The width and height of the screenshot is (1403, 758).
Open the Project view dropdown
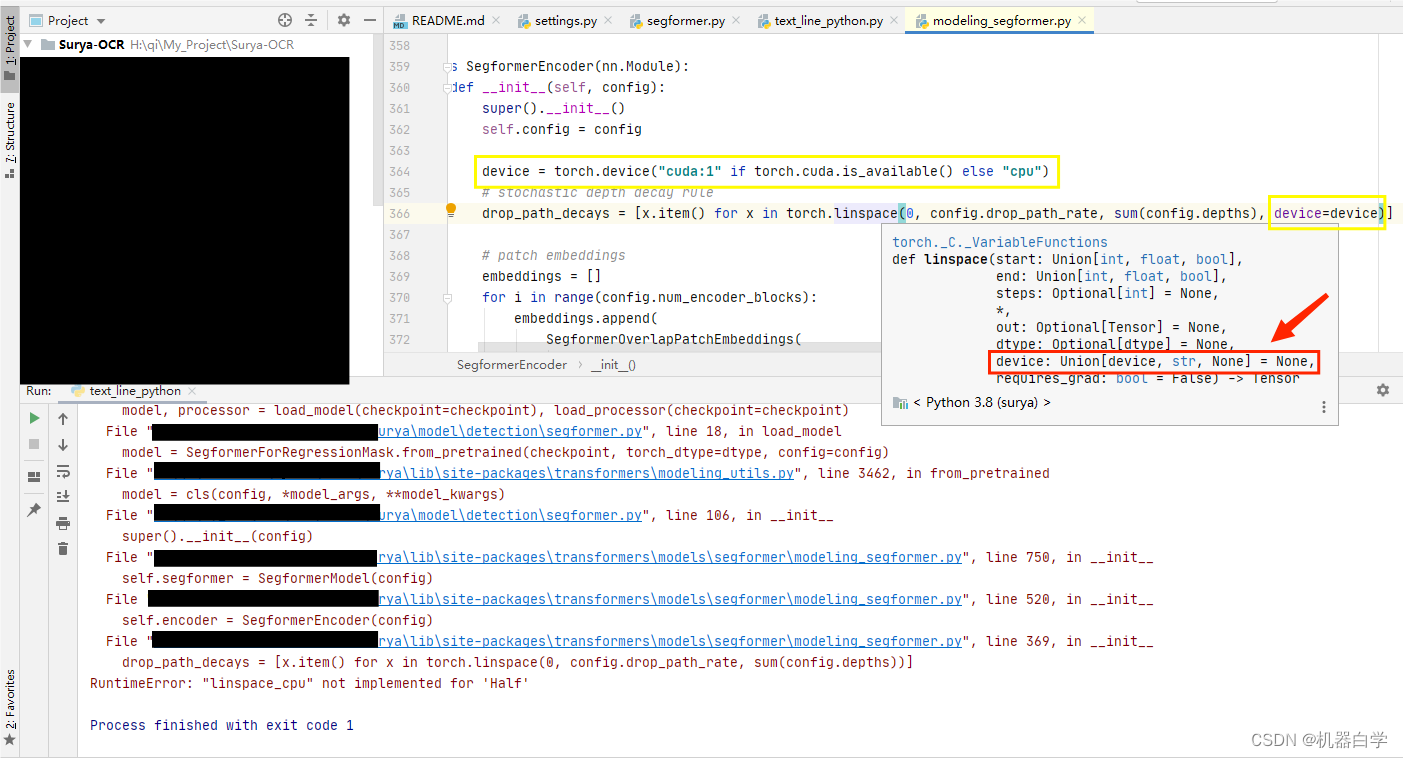pyautogui.click(x=68, y=20)
